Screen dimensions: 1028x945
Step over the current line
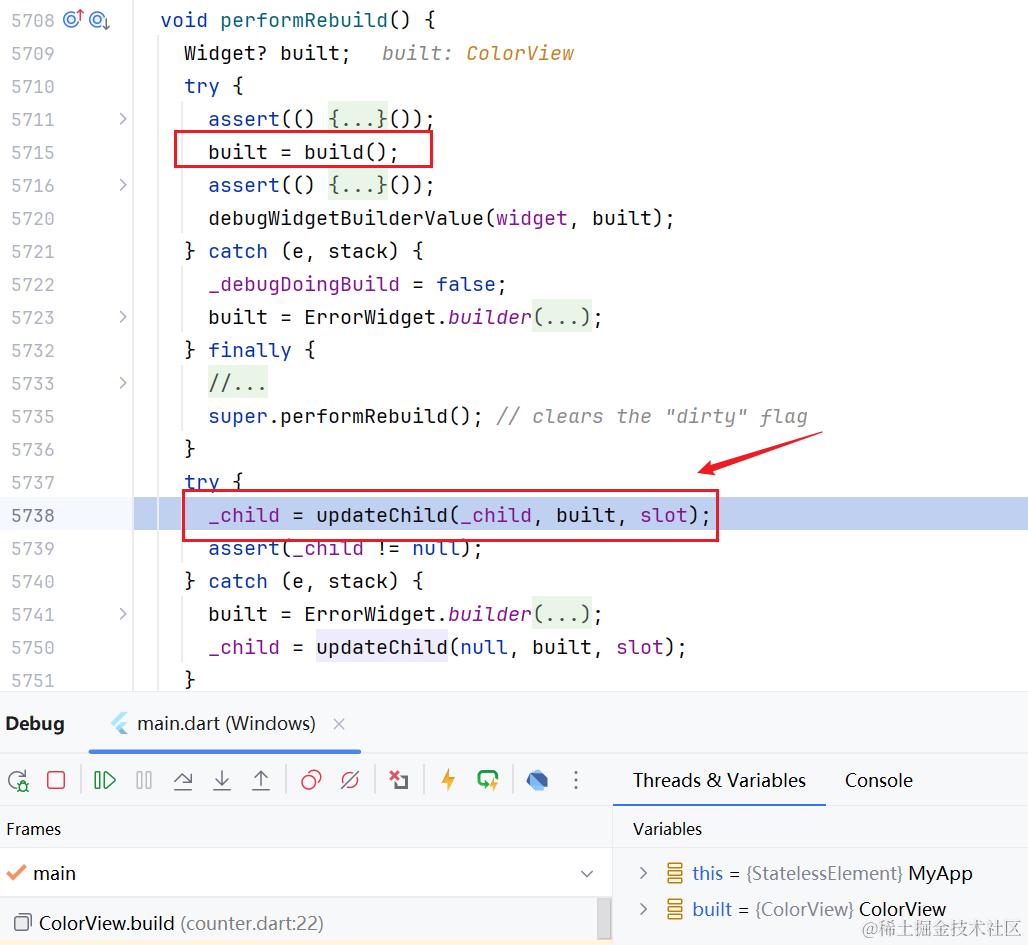tap(183, 780)
